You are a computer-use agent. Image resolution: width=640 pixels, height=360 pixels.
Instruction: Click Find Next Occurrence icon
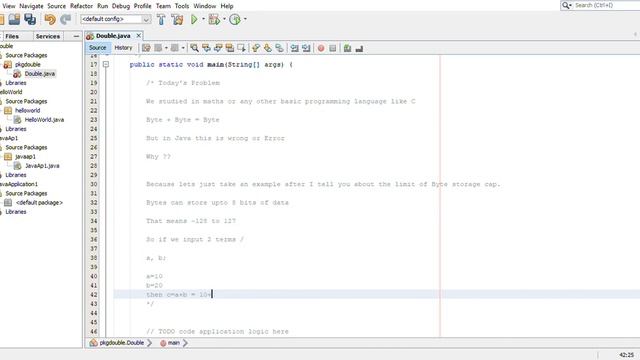(x=218, y=48)
